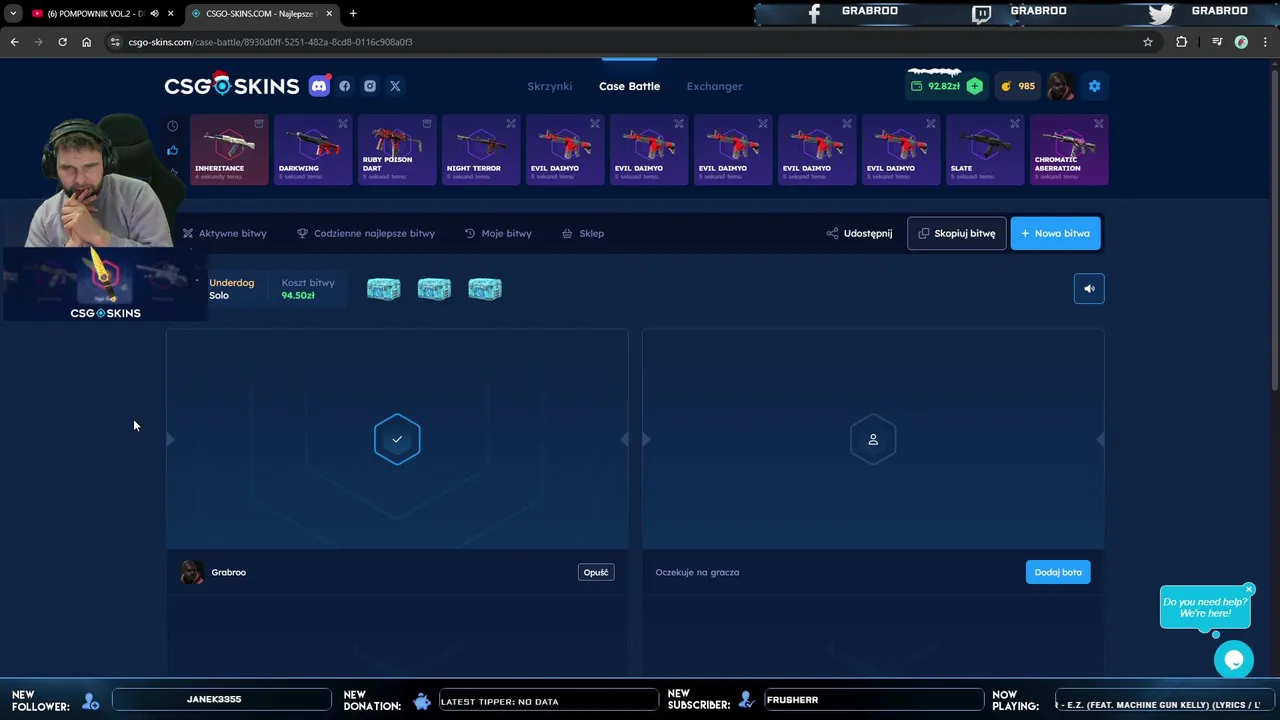The width and height of the screenshot is (1280, 720).
Task: Dismiss the 'Do you need help?' popup
Action: (x=1249, y=589)
